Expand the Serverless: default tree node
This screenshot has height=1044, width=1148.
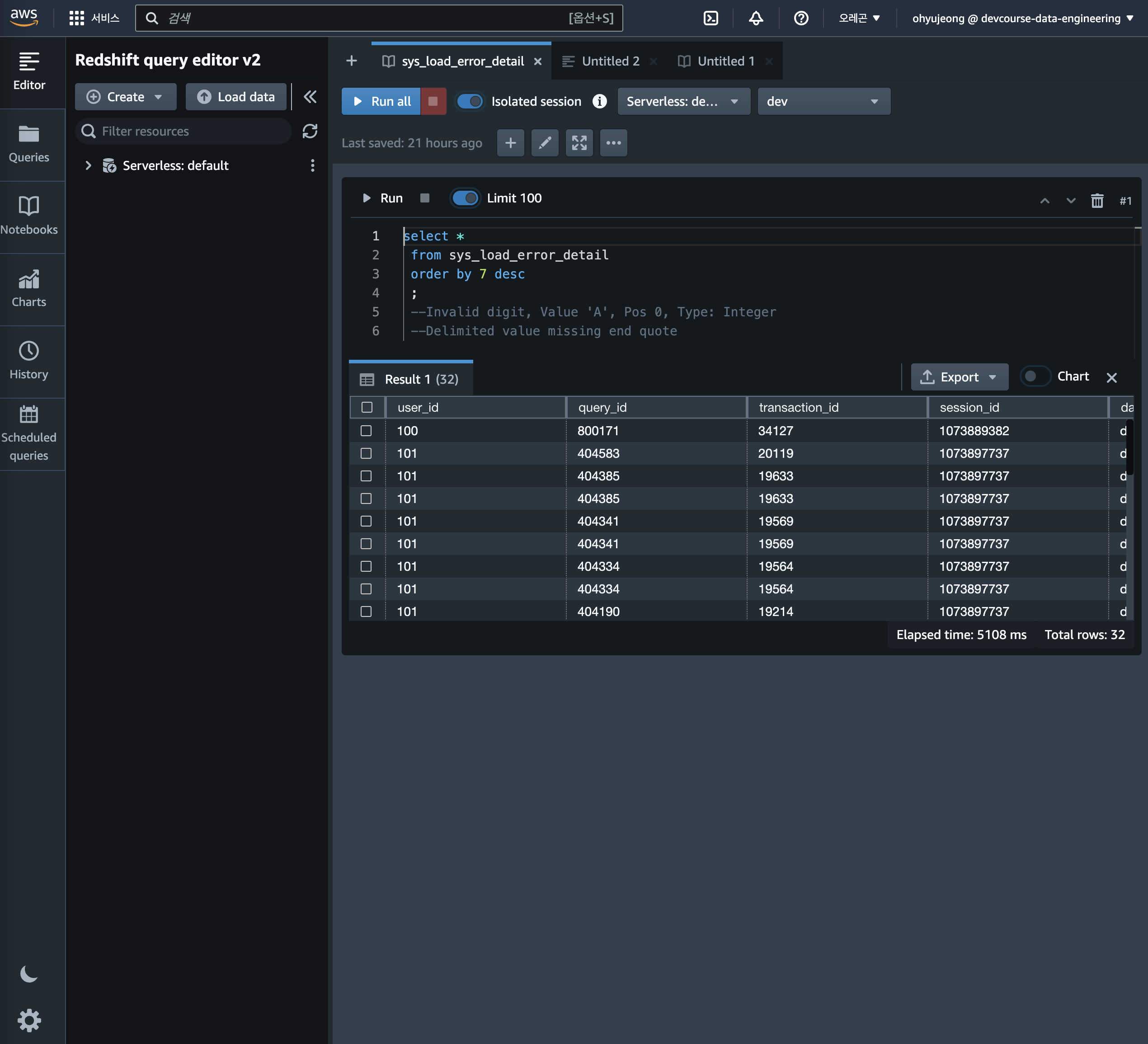tap(88, 165)
